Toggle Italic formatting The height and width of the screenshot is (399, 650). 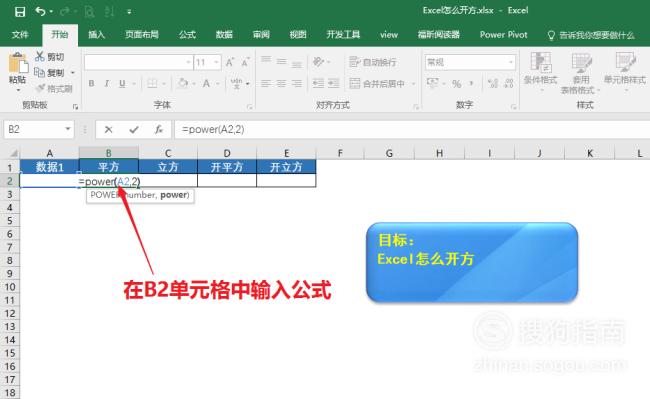tap(107, 84)
